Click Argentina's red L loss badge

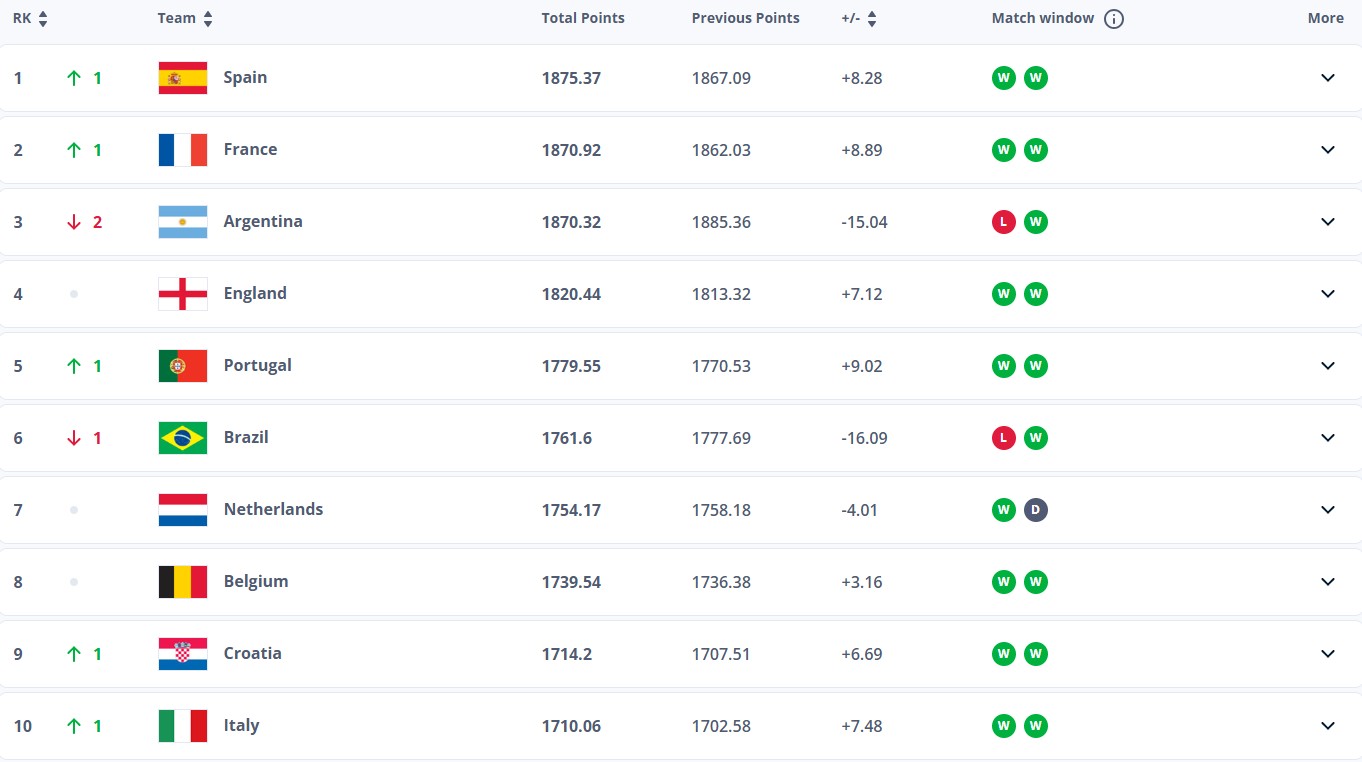pos(1003,222)
